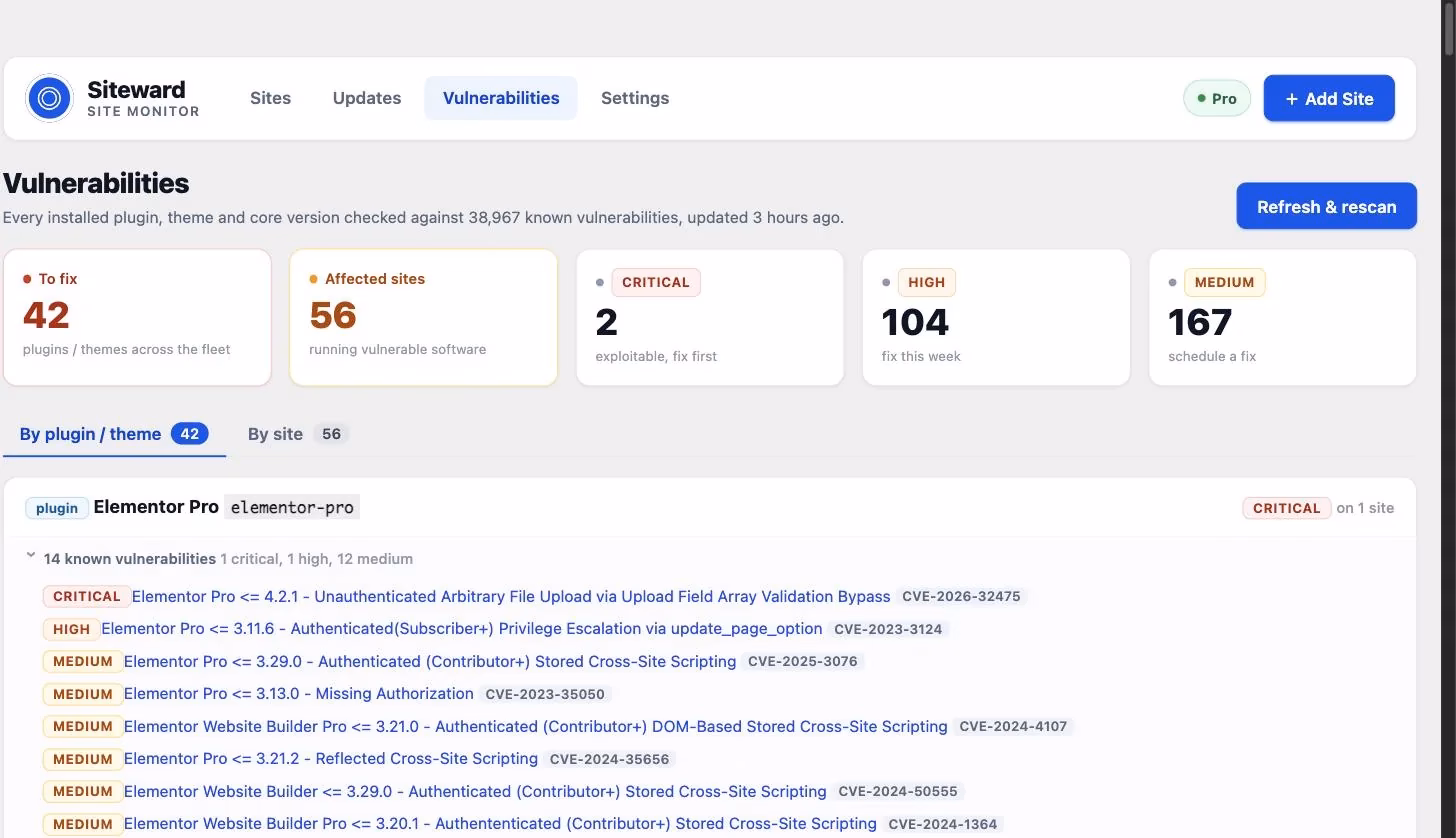Image resolution: width=1456 pixels, height=838 pixels.
Task: Click the "on 1 site" text
Action: pos(1365,508)
